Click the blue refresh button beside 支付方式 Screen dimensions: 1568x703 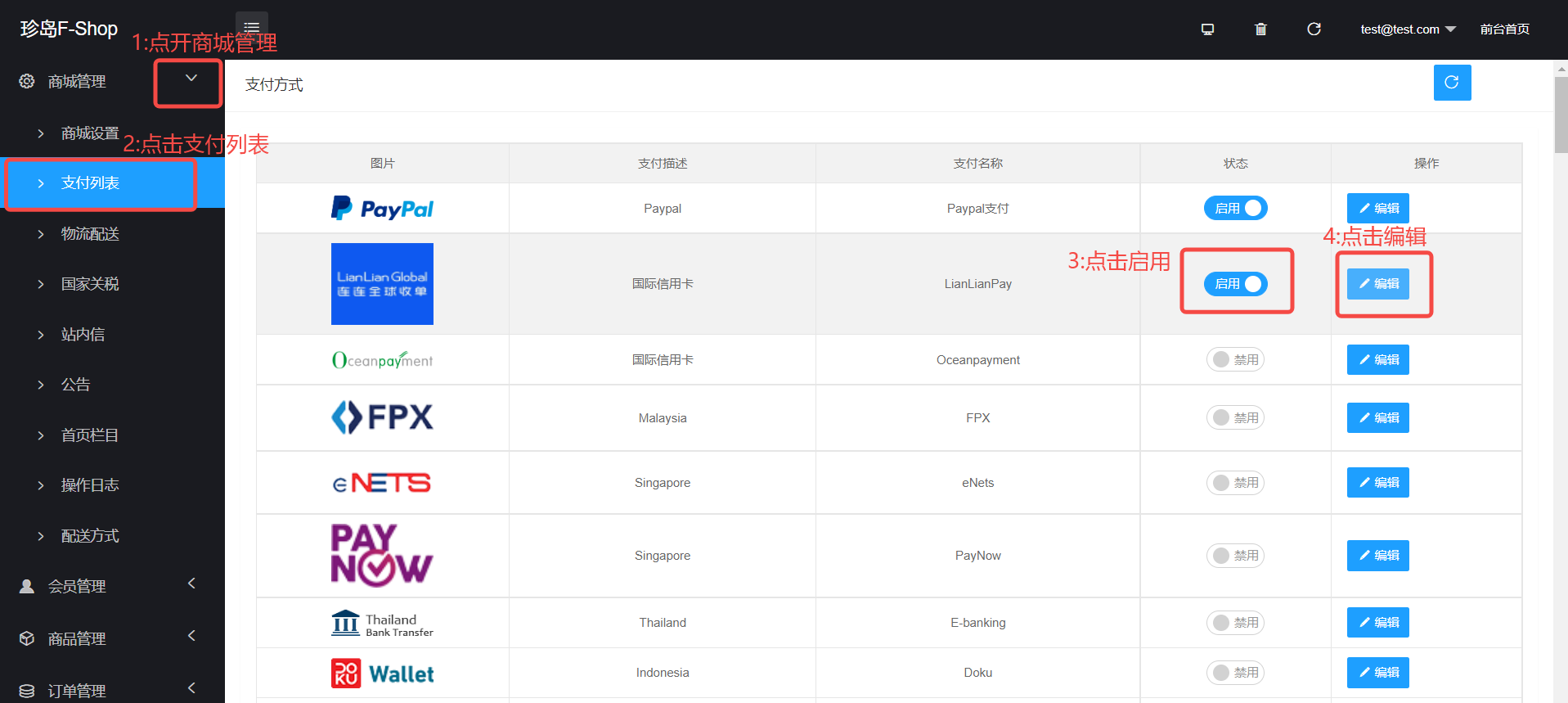(1452, 83)
